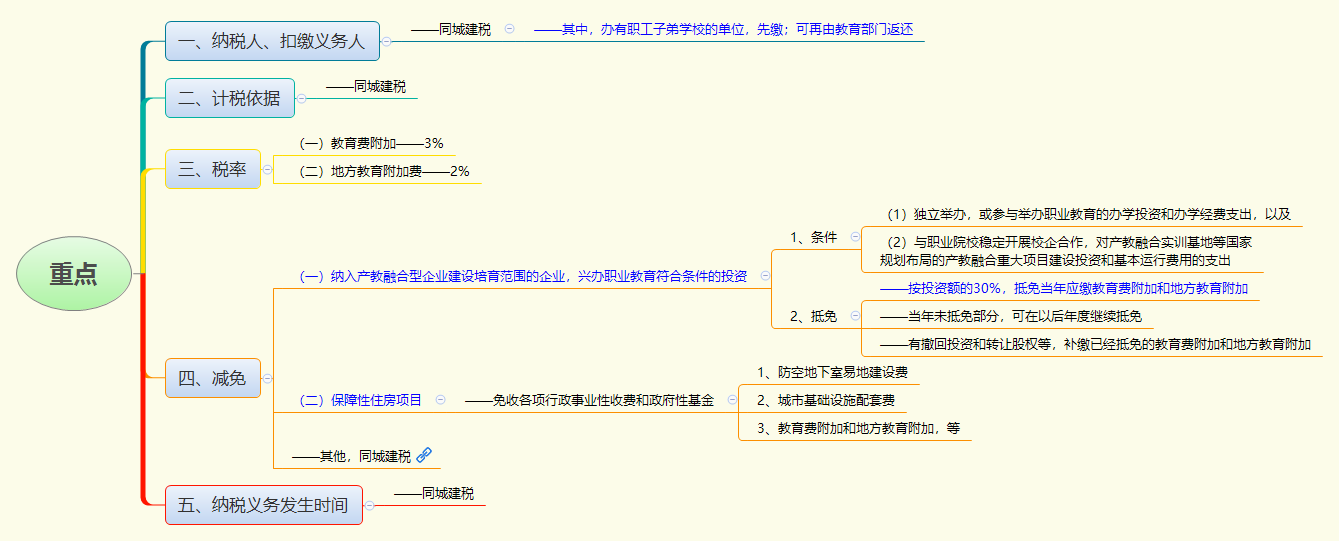The image size is (1339, 541).
Task: Collapse the 2、抵免 subtopic
Action: tap(855, 316)
